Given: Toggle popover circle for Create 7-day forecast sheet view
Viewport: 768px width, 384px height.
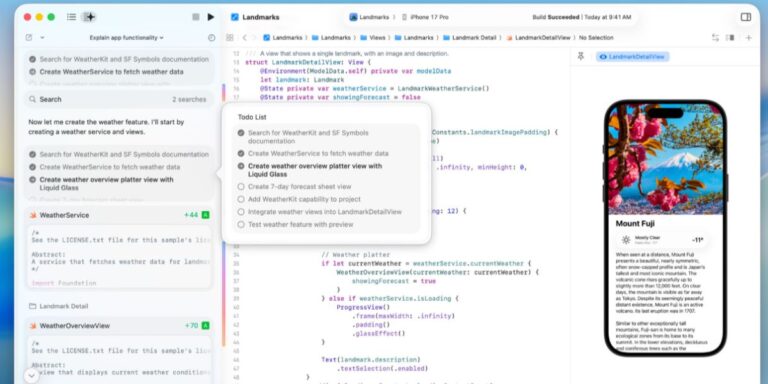Looking at the screenshot, I should [240, 187].
